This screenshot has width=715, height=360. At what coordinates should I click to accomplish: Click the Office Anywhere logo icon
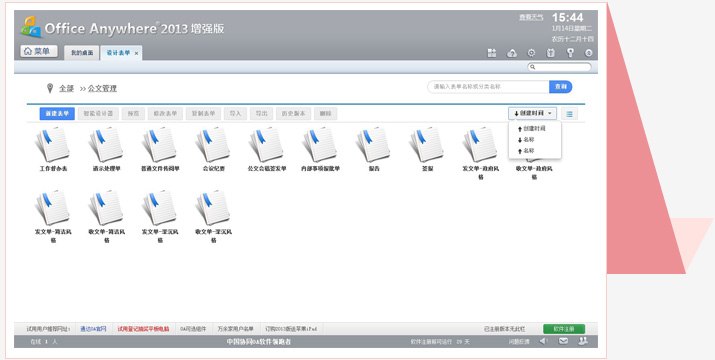coord(31,27)
